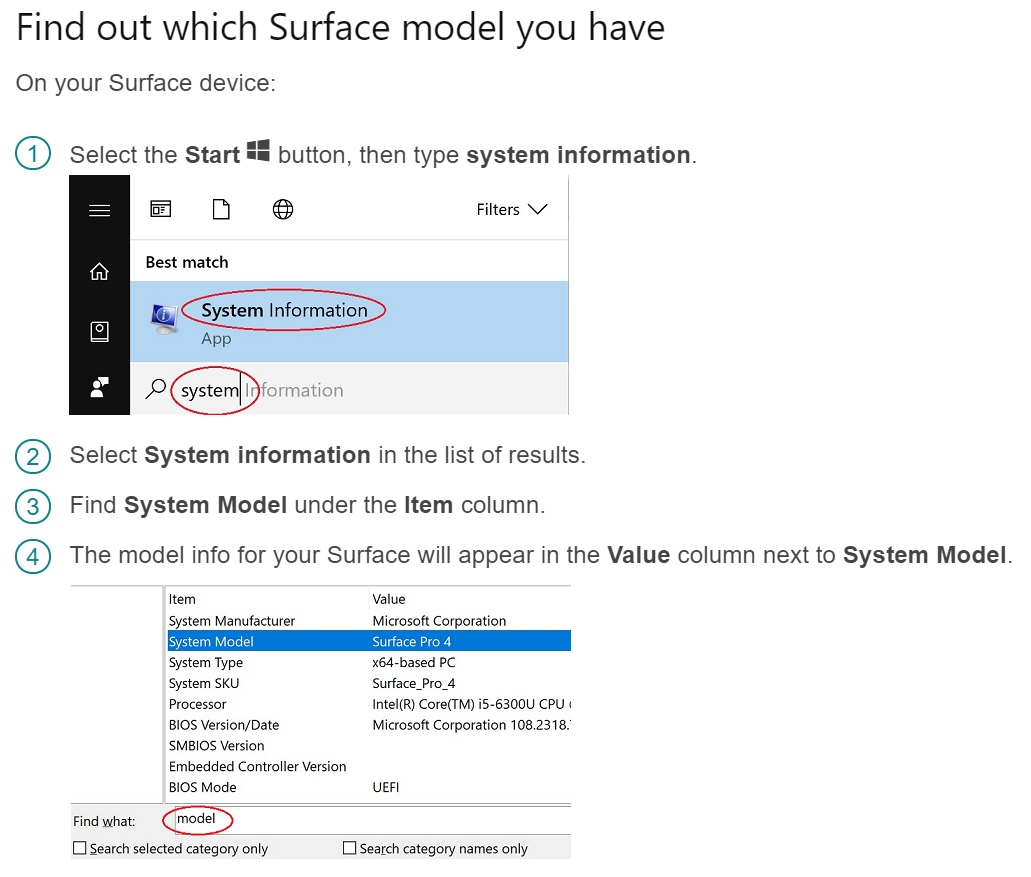Select the Apps filter icon
Viewport: 1031px width, 877px height.
coord(160,209)
